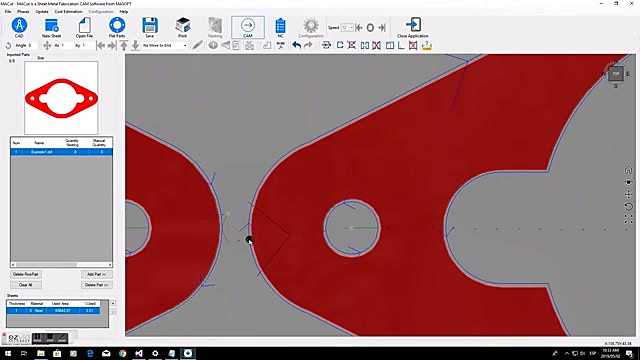Click the Angle input field
The width and height of the screenshot is (640, 360).
click(33, 45)
